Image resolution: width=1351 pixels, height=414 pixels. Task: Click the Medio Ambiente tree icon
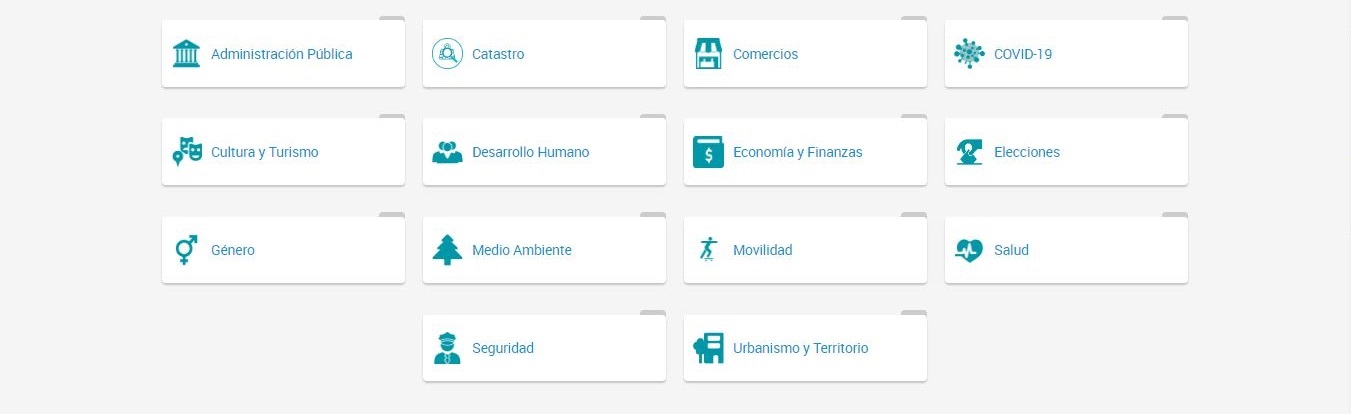(x=447, y=250)
